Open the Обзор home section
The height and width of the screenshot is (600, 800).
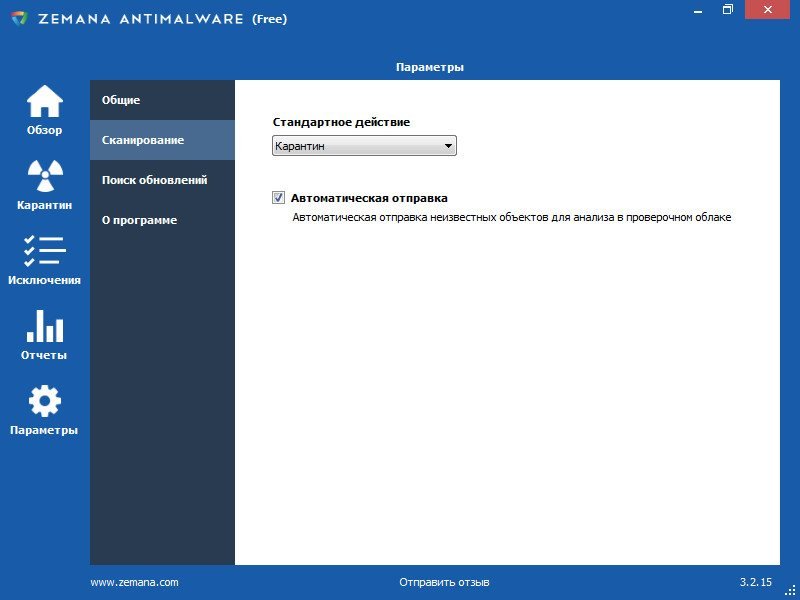[x=44, y=110]
